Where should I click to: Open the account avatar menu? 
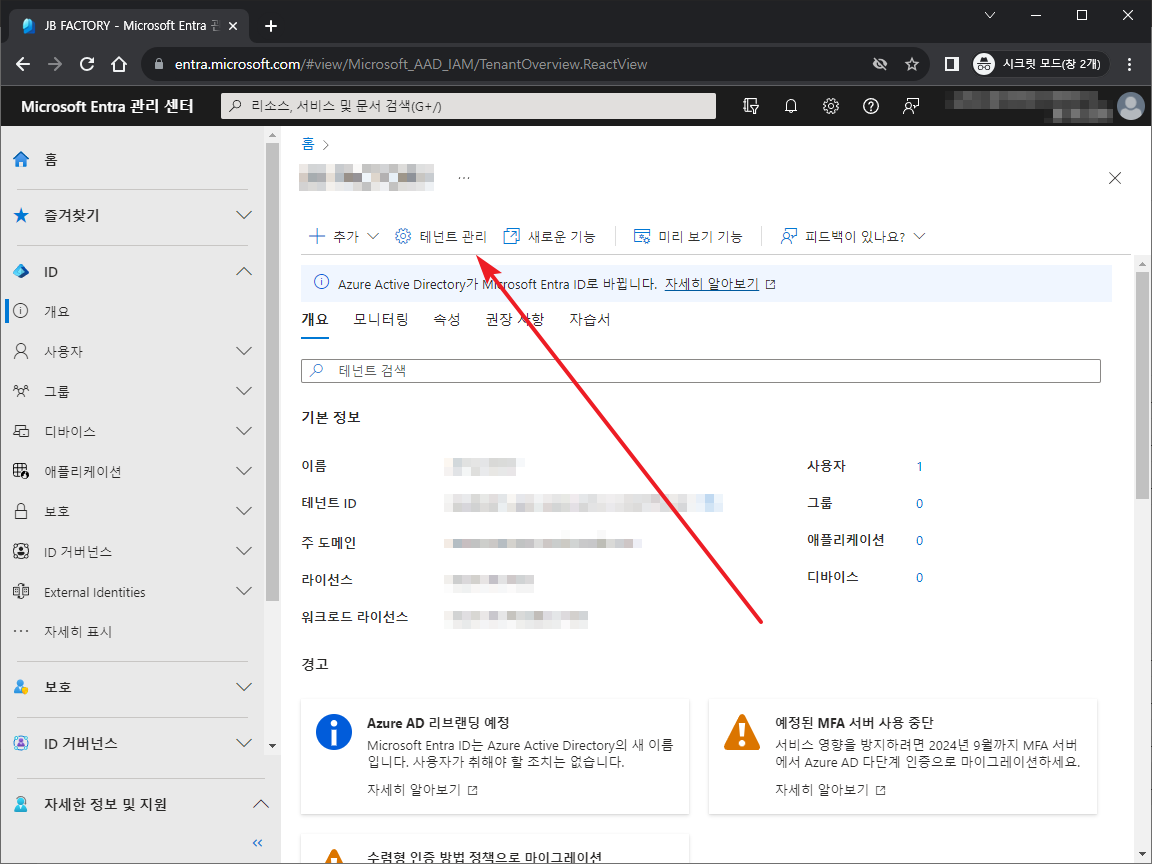(x=1131, y=106)
